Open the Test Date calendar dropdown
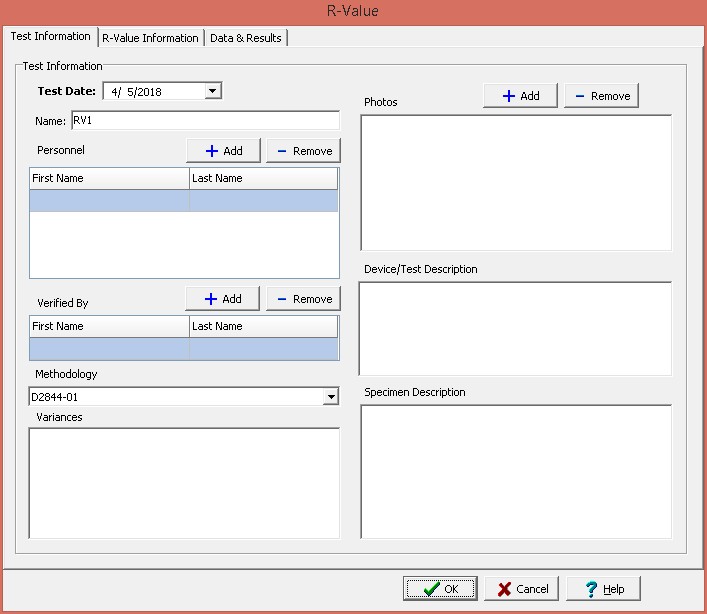707x614 pixels. [x=212, y=91]
